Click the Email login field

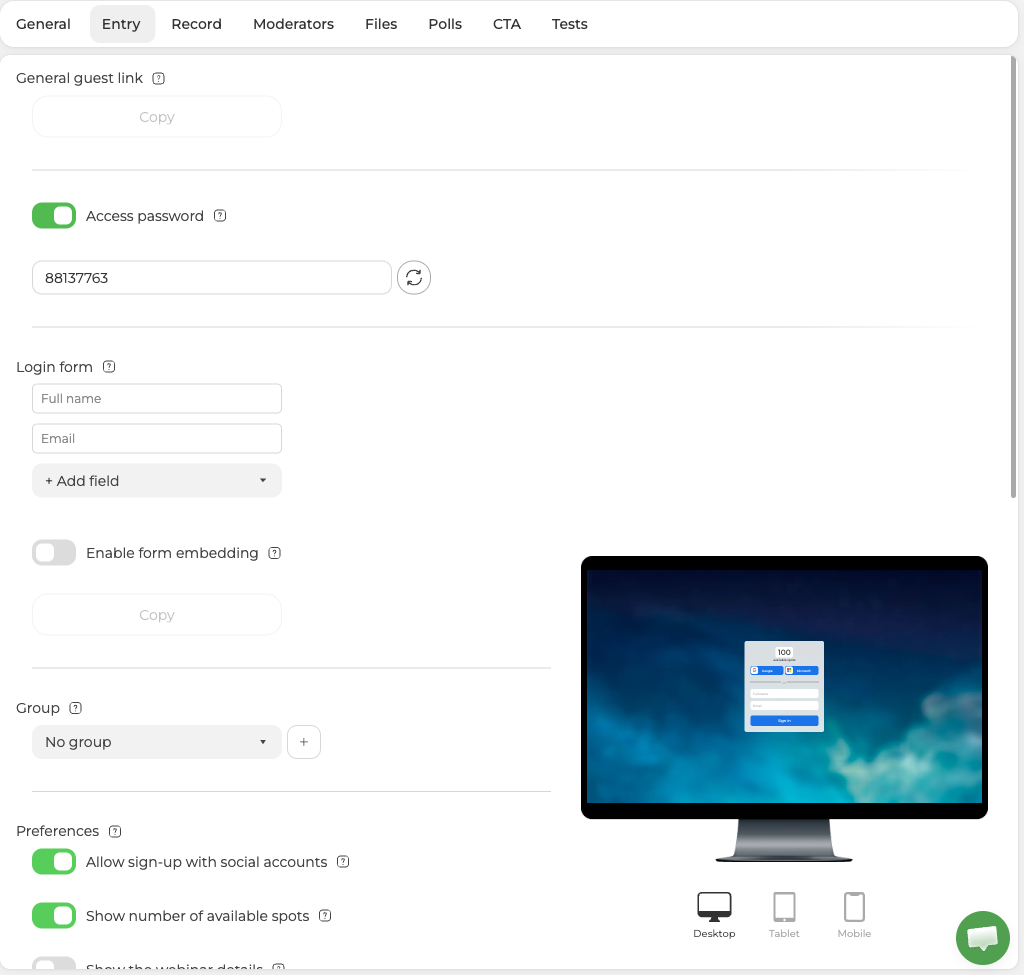point(157,438)
